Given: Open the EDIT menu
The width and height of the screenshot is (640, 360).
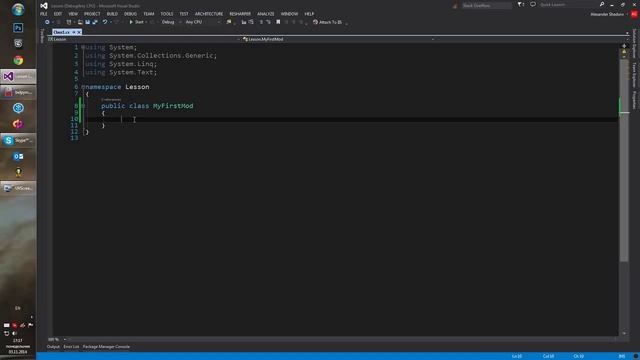Looking at the screenshot, I should click(58, 14).
